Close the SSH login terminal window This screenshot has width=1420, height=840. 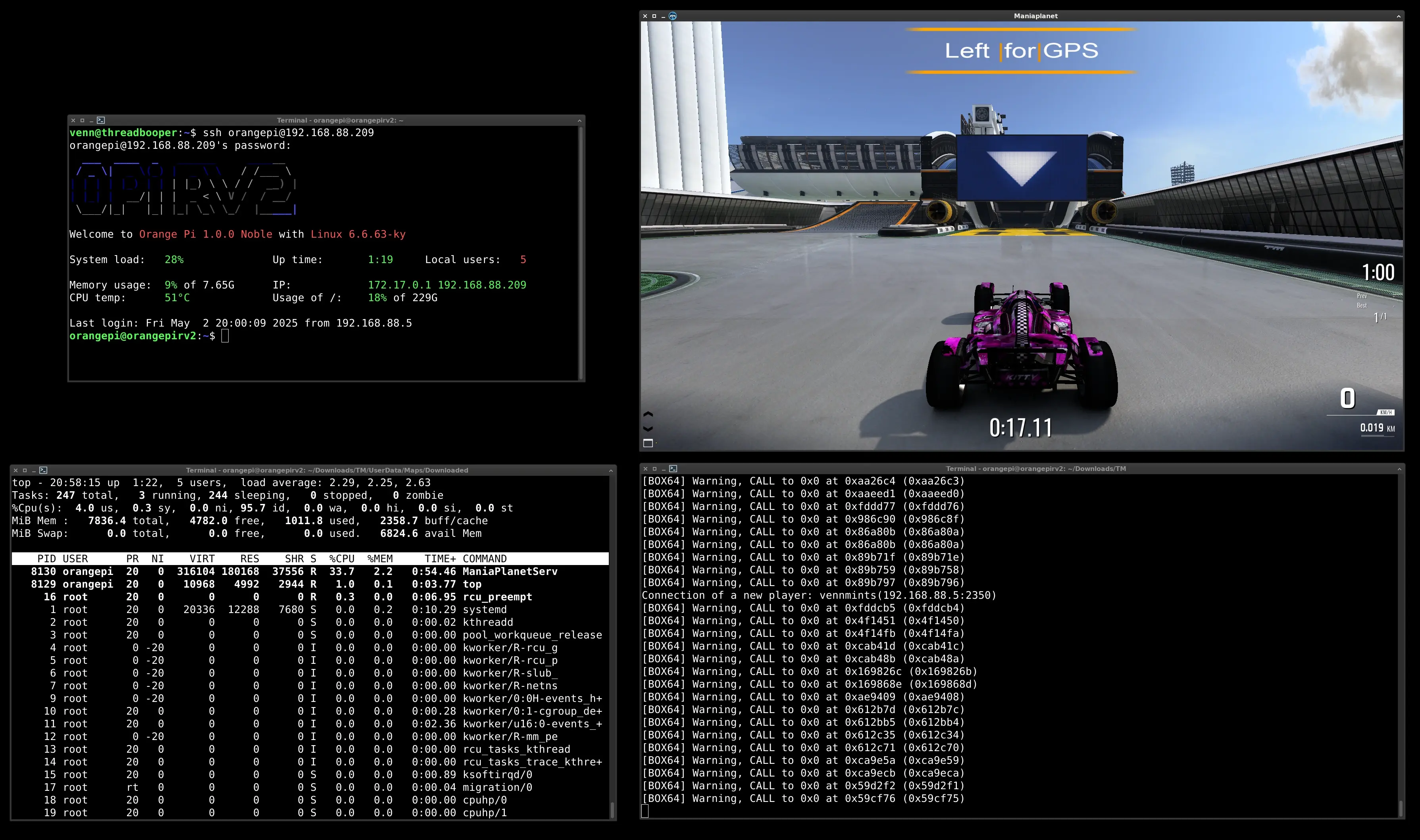73,120
